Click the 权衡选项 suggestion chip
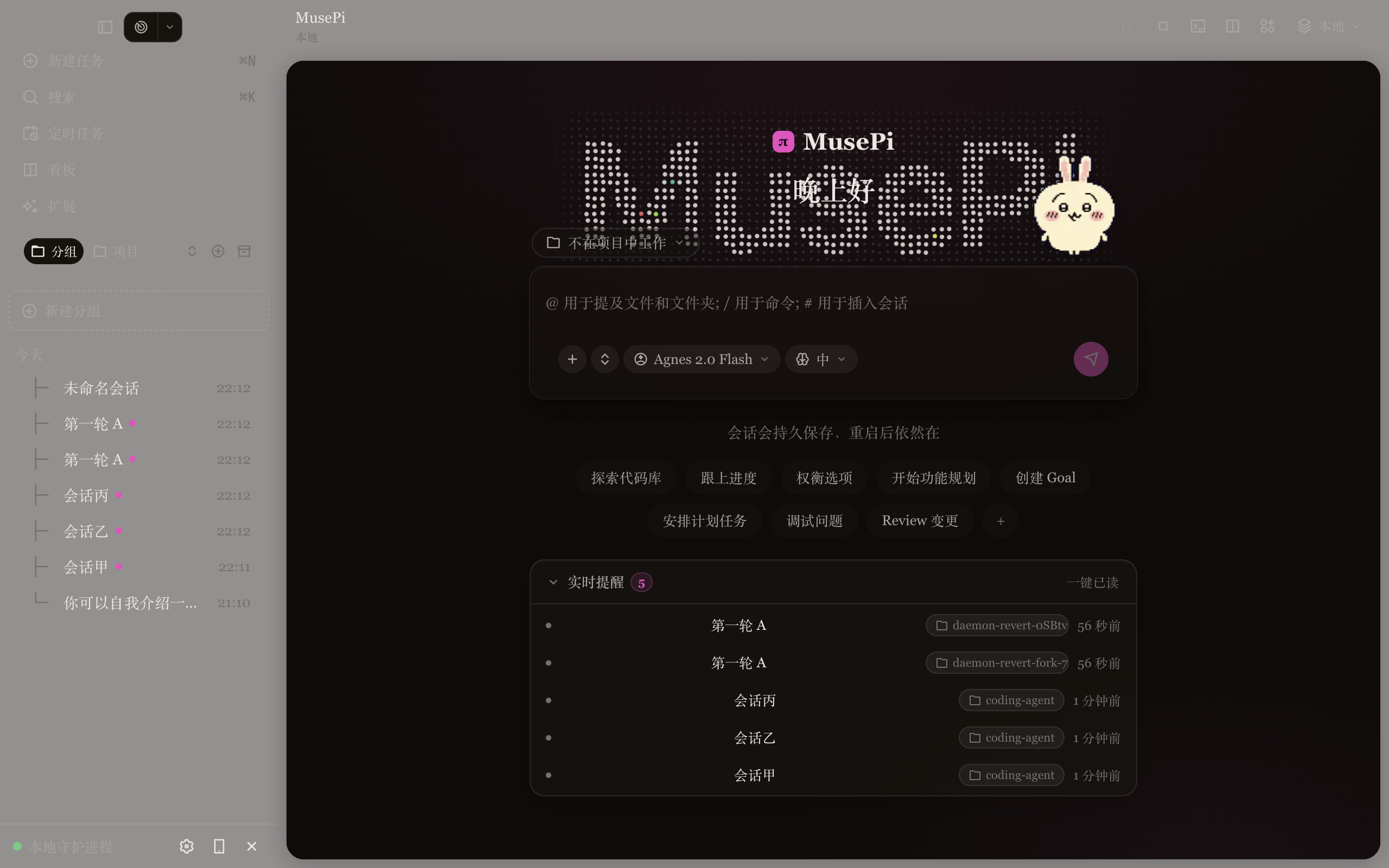This screenshot has height=868, width=1389. (824, 477)
